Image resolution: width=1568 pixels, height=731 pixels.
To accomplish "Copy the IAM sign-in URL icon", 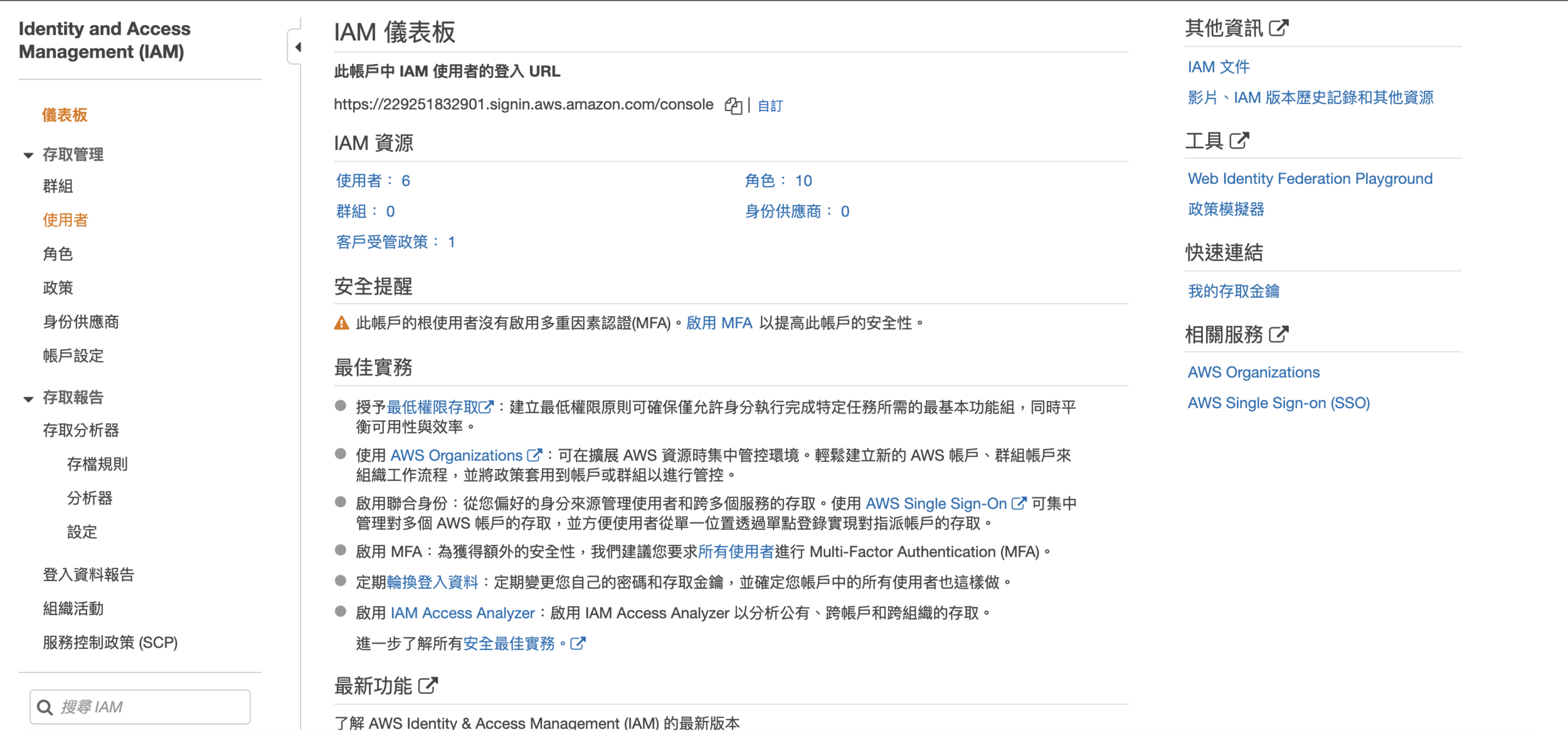I will (733, 106).
